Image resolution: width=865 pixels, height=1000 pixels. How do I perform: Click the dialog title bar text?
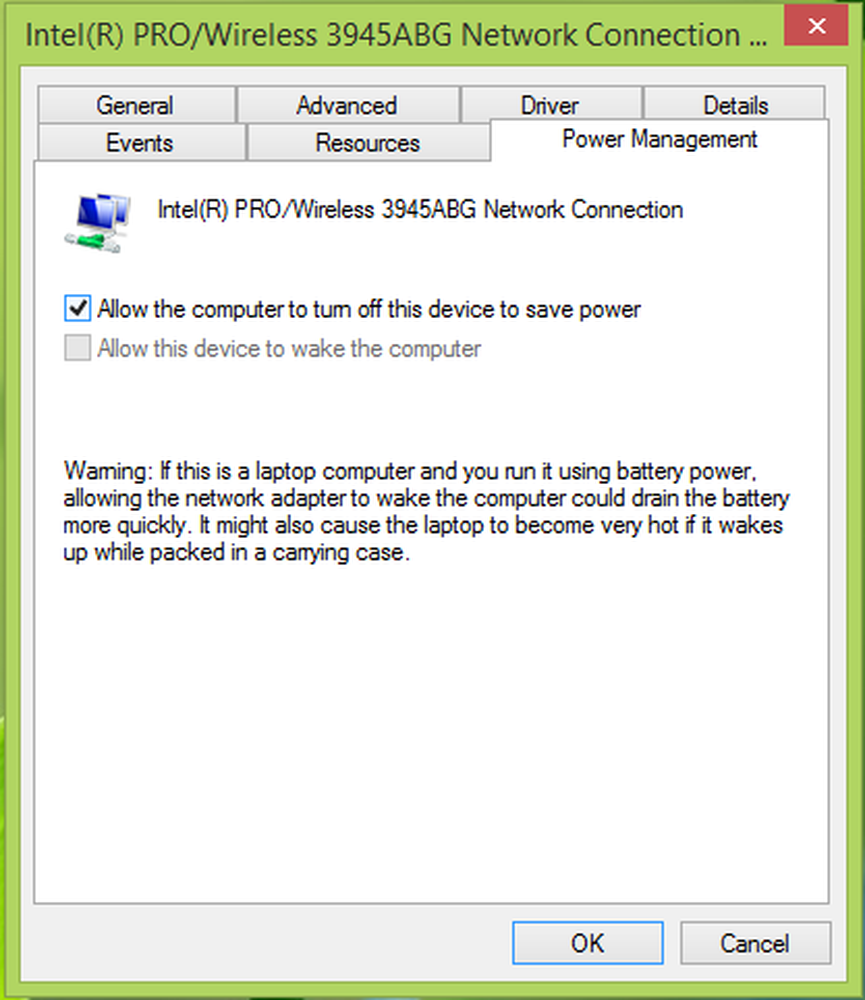point(396,34)
